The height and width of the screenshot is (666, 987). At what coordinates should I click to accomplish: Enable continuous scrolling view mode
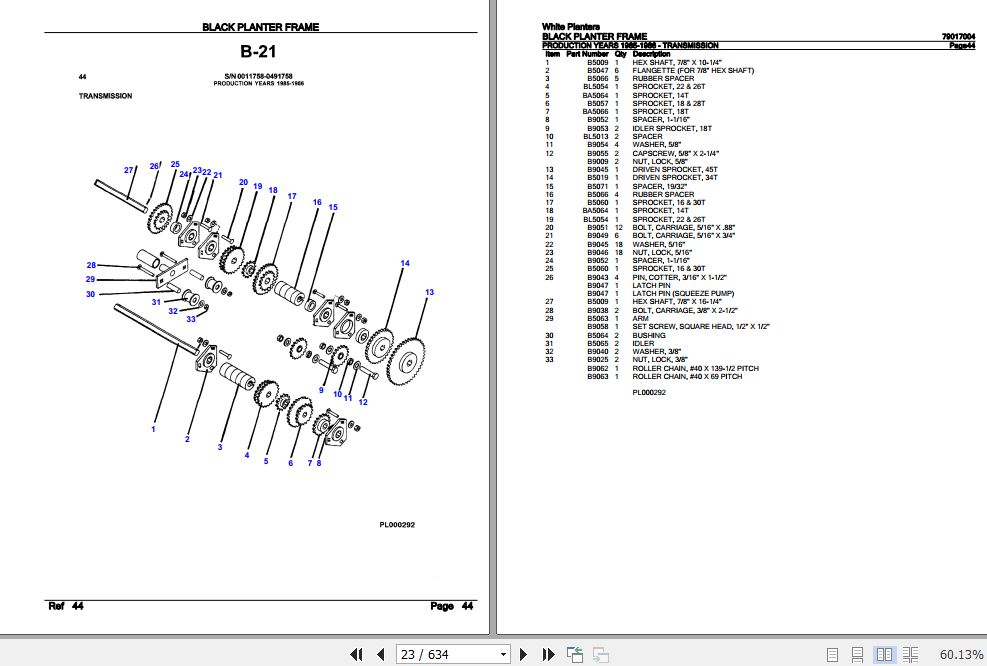point(858,654)
